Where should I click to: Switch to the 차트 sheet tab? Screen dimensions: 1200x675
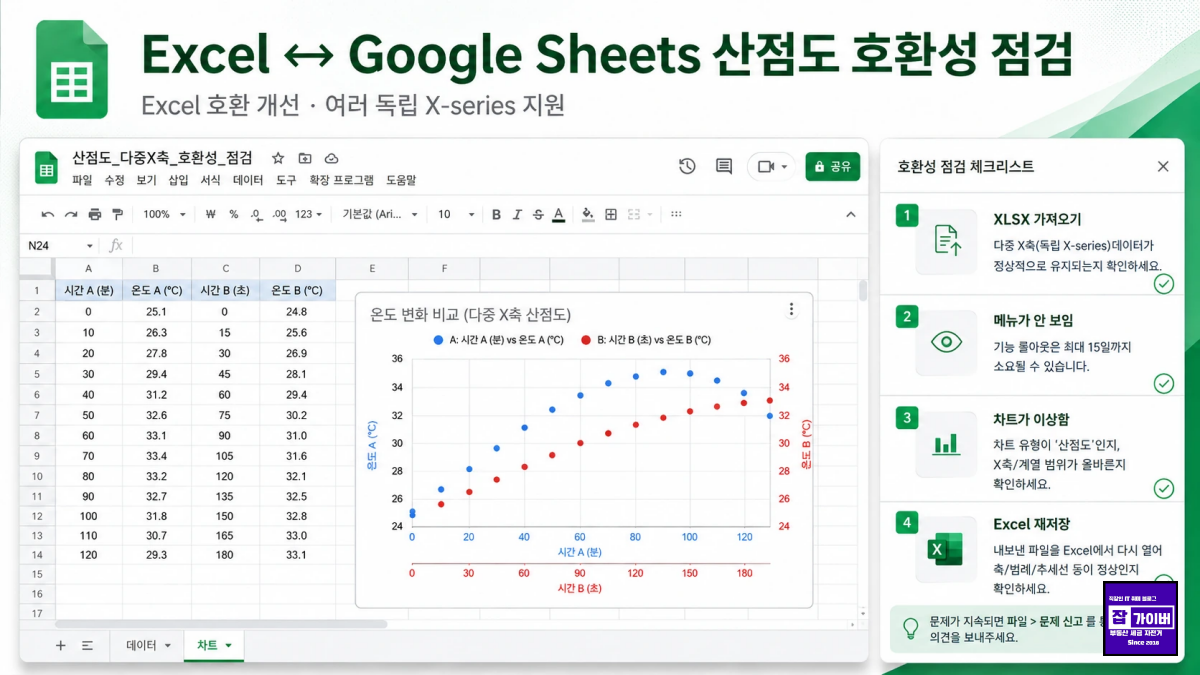213,646
